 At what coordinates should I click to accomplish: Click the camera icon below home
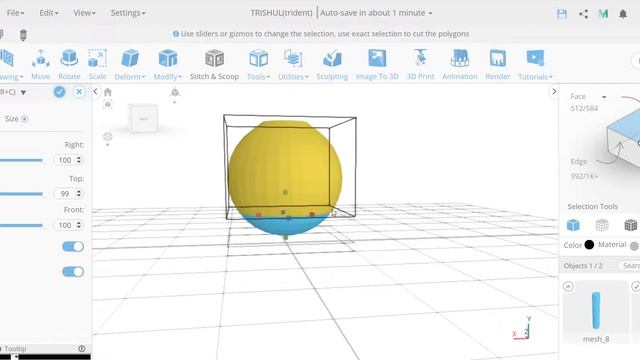coord(108,104)
